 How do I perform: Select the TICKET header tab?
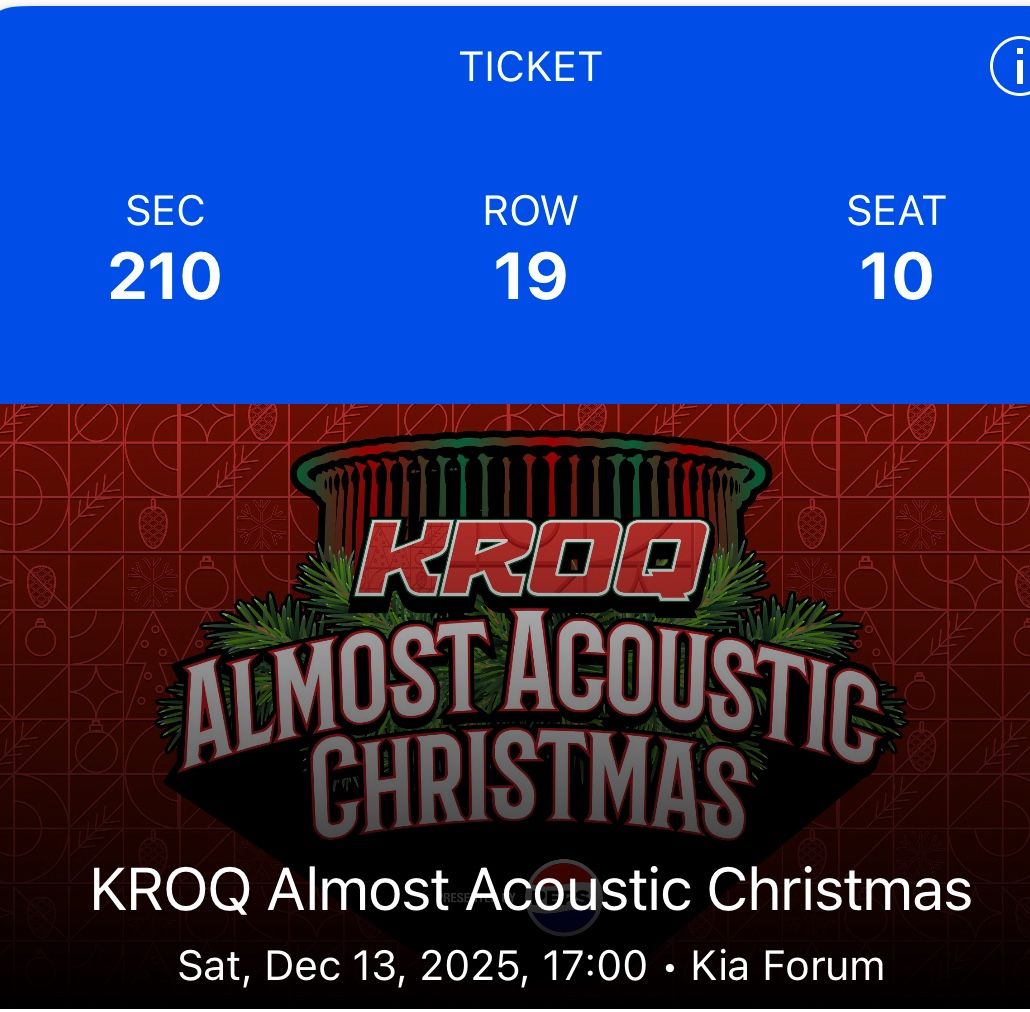(528, 66)
